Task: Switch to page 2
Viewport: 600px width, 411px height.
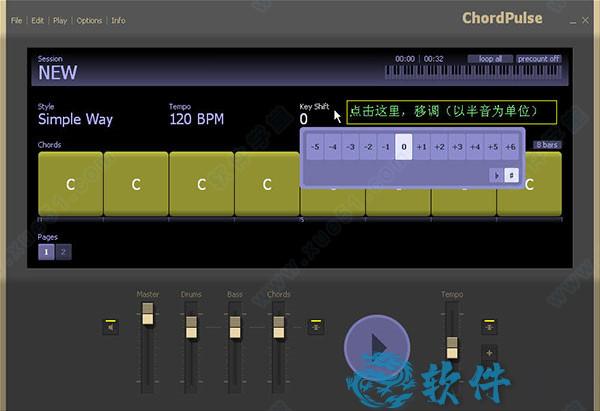Action: coord(62,252)
